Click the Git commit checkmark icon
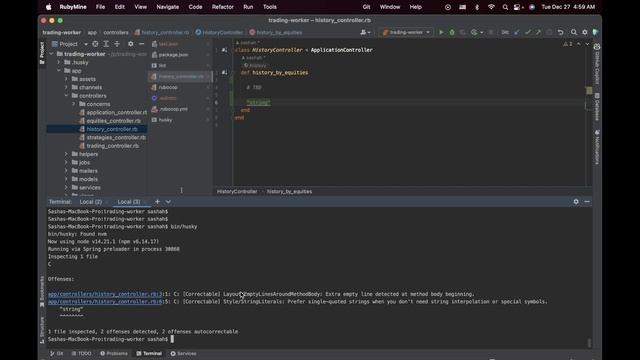The width and height of the screenshot is (640, 360). tap(528, 32)
